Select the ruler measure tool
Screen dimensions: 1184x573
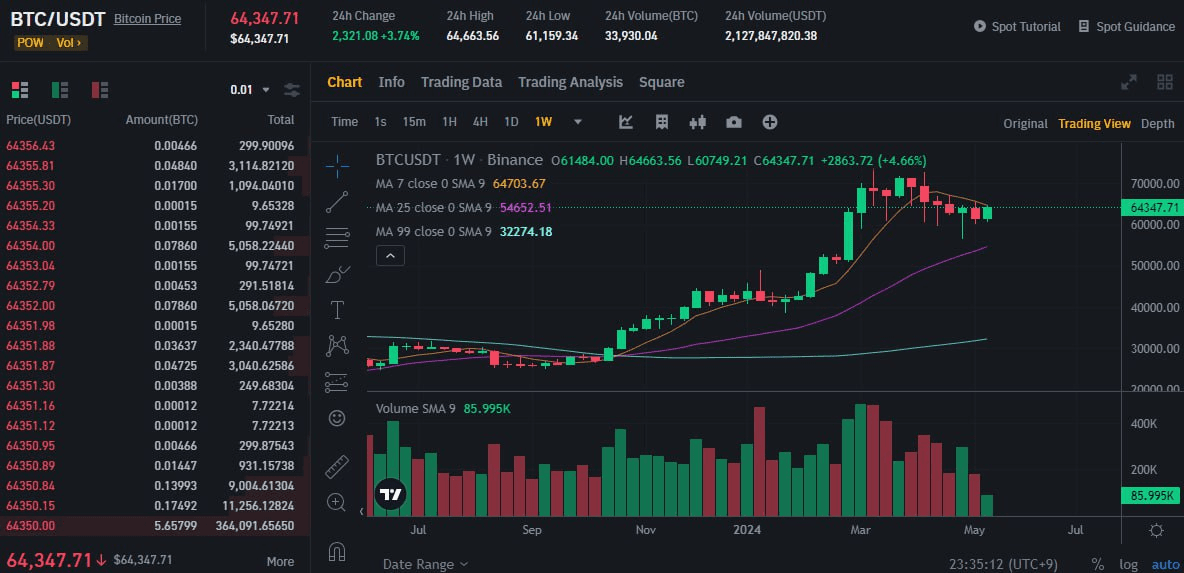[x=337, y=466]
